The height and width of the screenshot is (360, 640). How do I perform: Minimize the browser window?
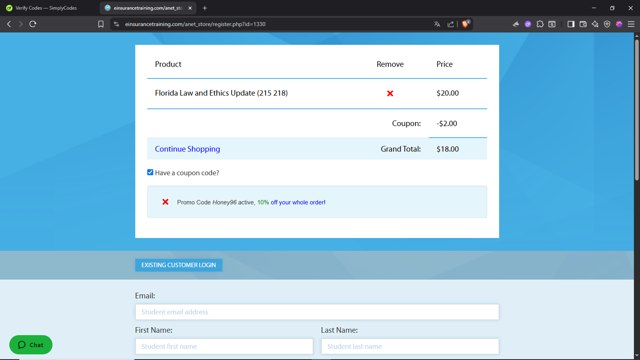click(x=594, y=8)
